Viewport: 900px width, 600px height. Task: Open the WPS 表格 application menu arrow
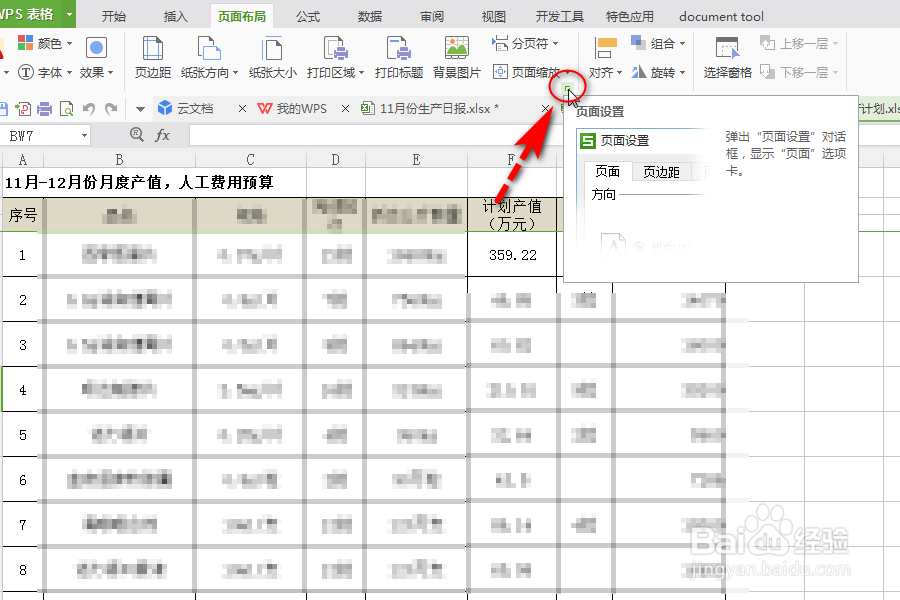tap(69, 14)
